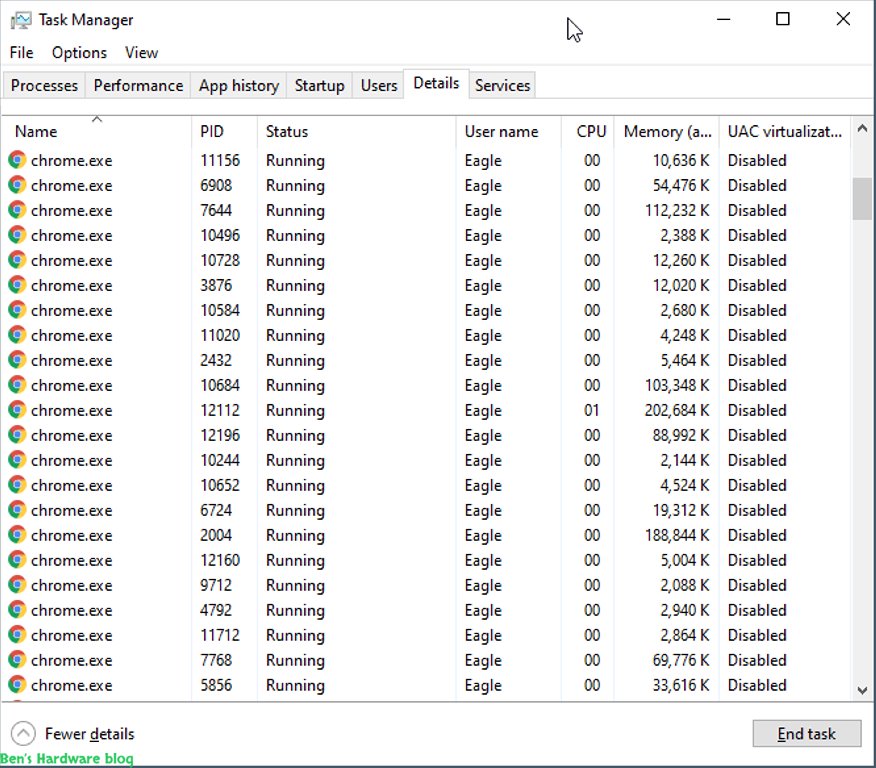Sort by PID column header
The image size is (876, 768).
click(x=225, y=131)
